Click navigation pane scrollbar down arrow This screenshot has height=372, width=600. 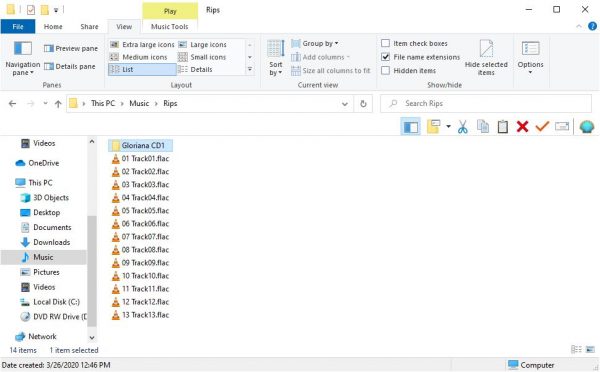pos(92,338)
